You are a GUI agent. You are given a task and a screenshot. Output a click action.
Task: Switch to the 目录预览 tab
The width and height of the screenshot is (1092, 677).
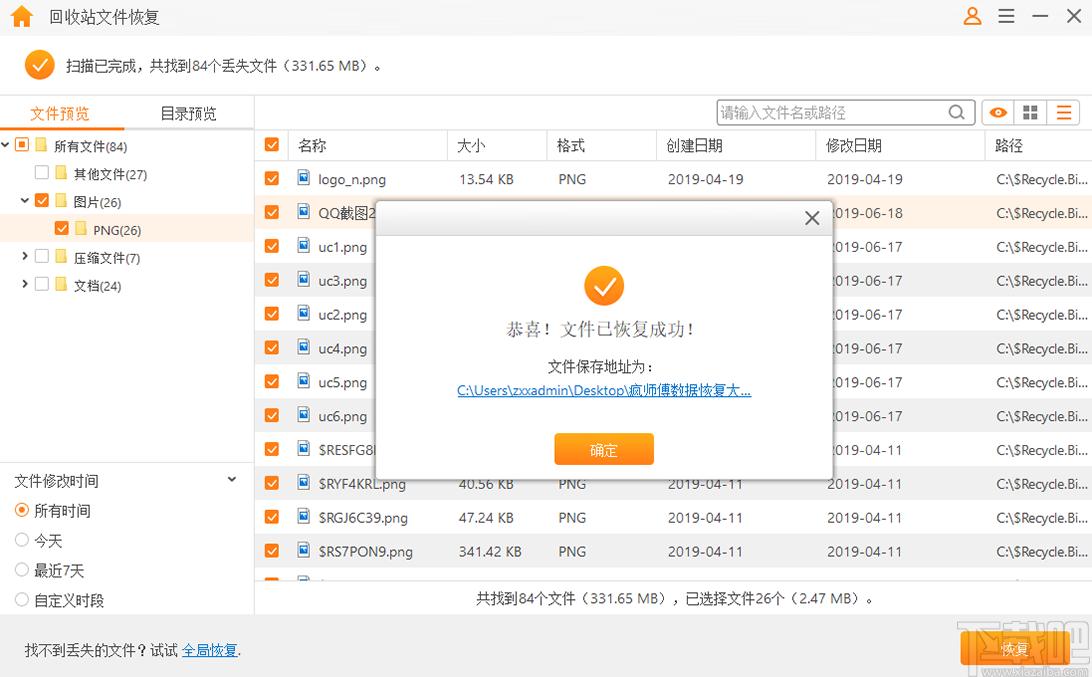point(189,114)
